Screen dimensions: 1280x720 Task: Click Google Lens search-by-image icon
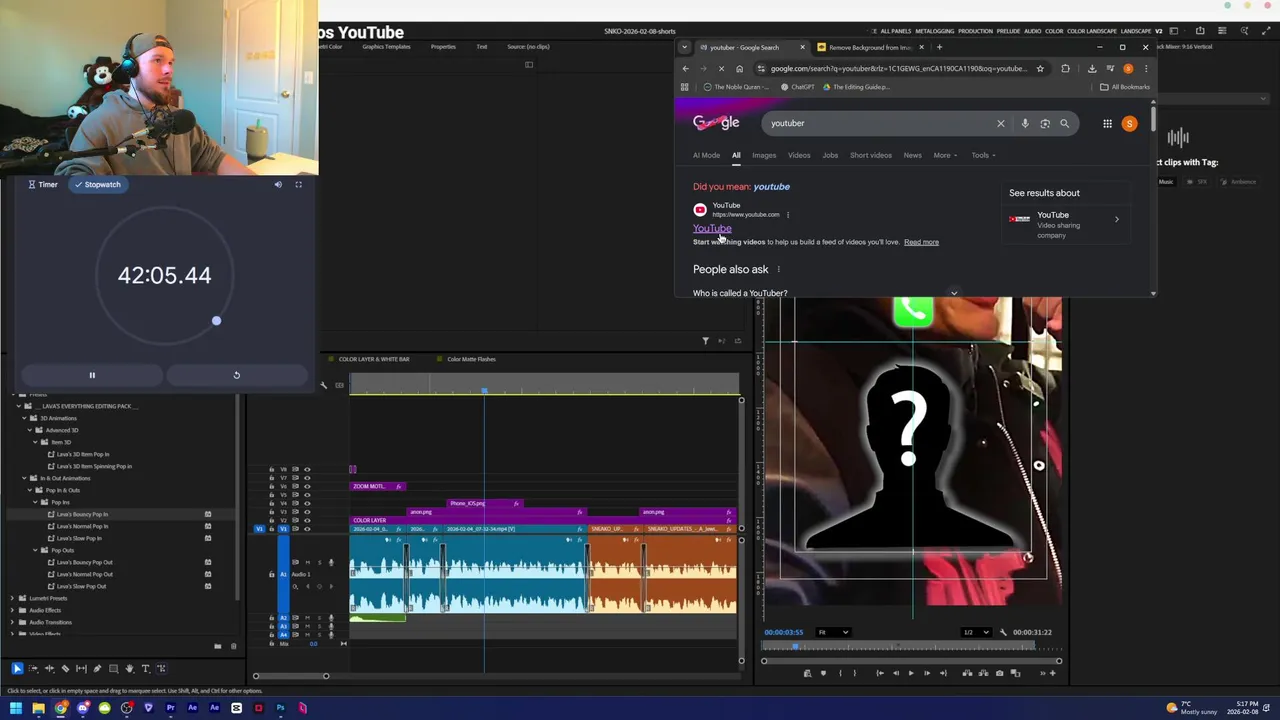click(1045, 123)
